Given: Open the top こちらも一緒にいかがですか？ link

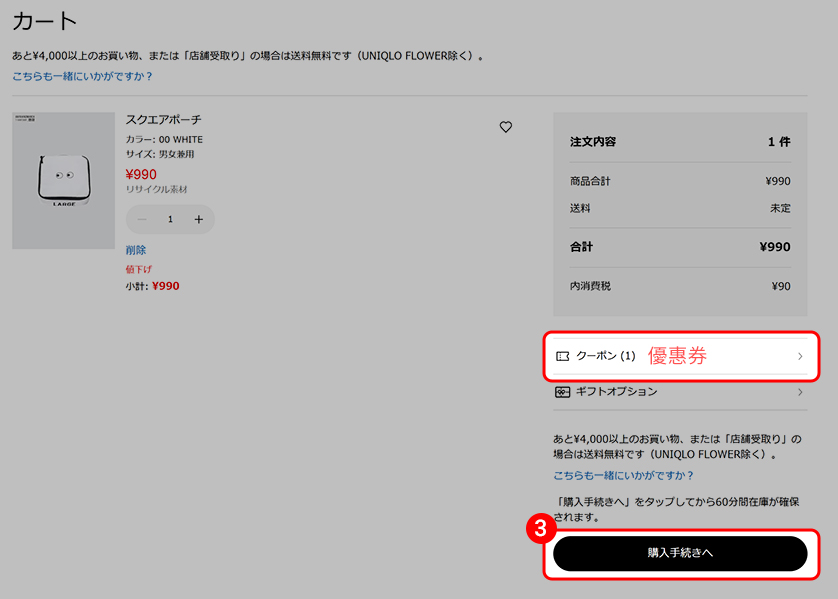Looking at the screenshot, I should (82, 76).
